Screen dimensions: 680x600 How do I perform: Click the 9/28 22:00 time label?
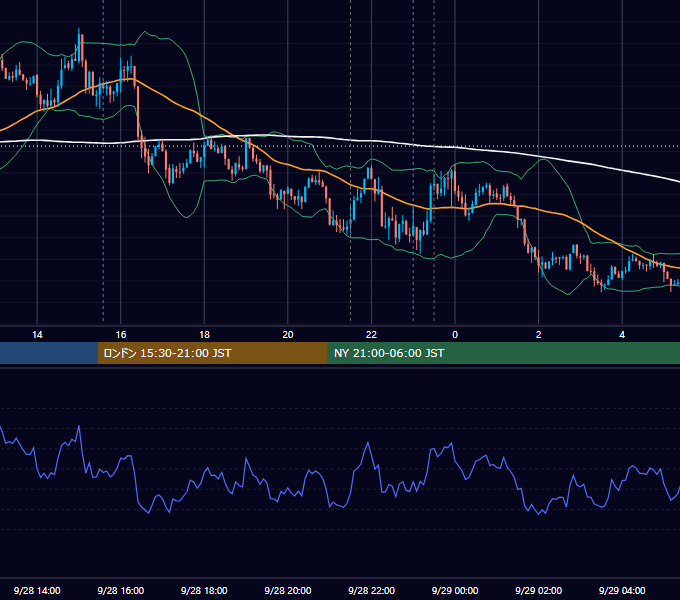[371, 590]
